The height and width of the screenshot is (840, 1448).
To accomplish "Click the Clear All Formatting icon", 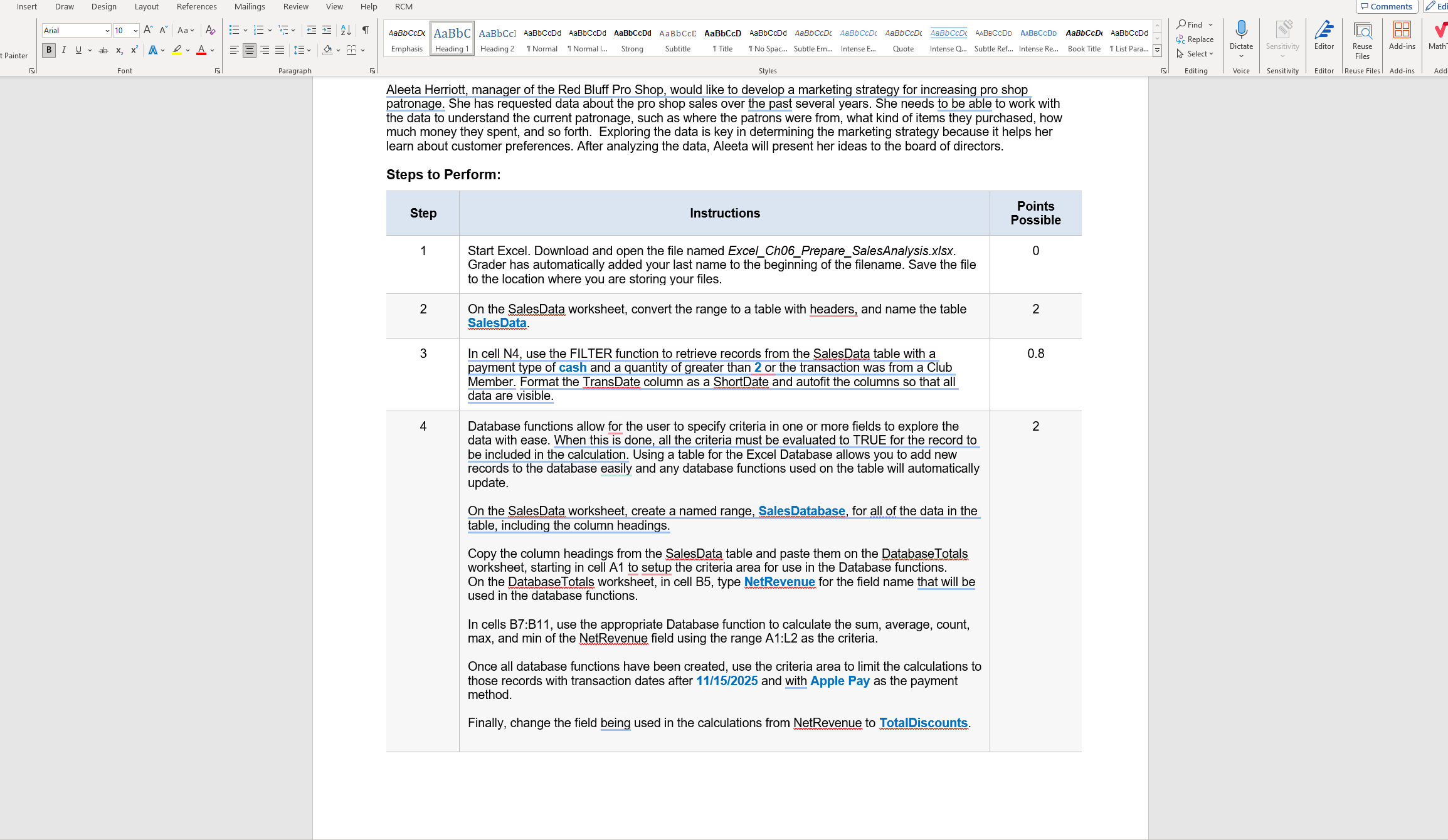I will (211, 30).
